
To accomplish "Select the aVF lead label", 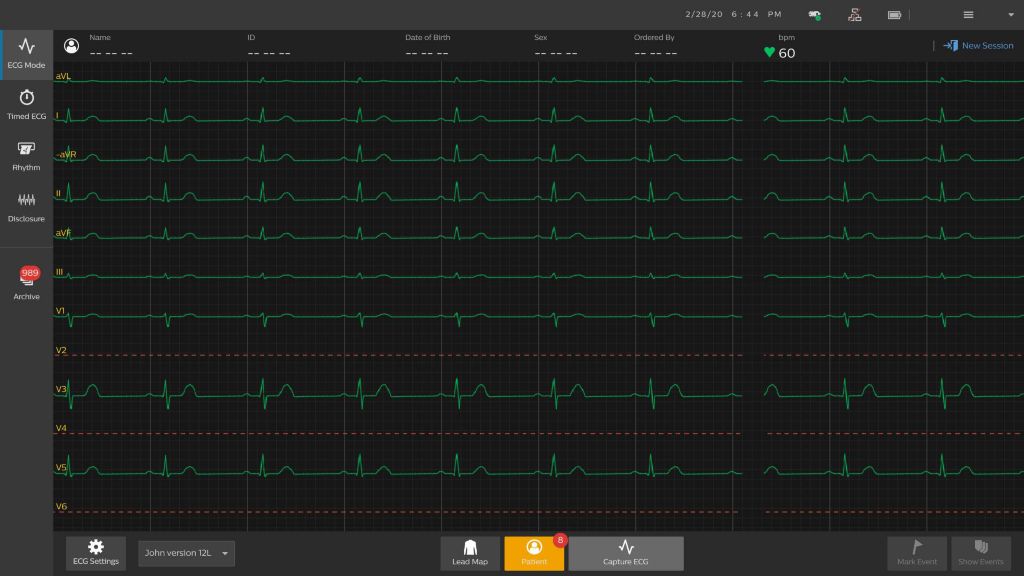I will coord(63,232).
